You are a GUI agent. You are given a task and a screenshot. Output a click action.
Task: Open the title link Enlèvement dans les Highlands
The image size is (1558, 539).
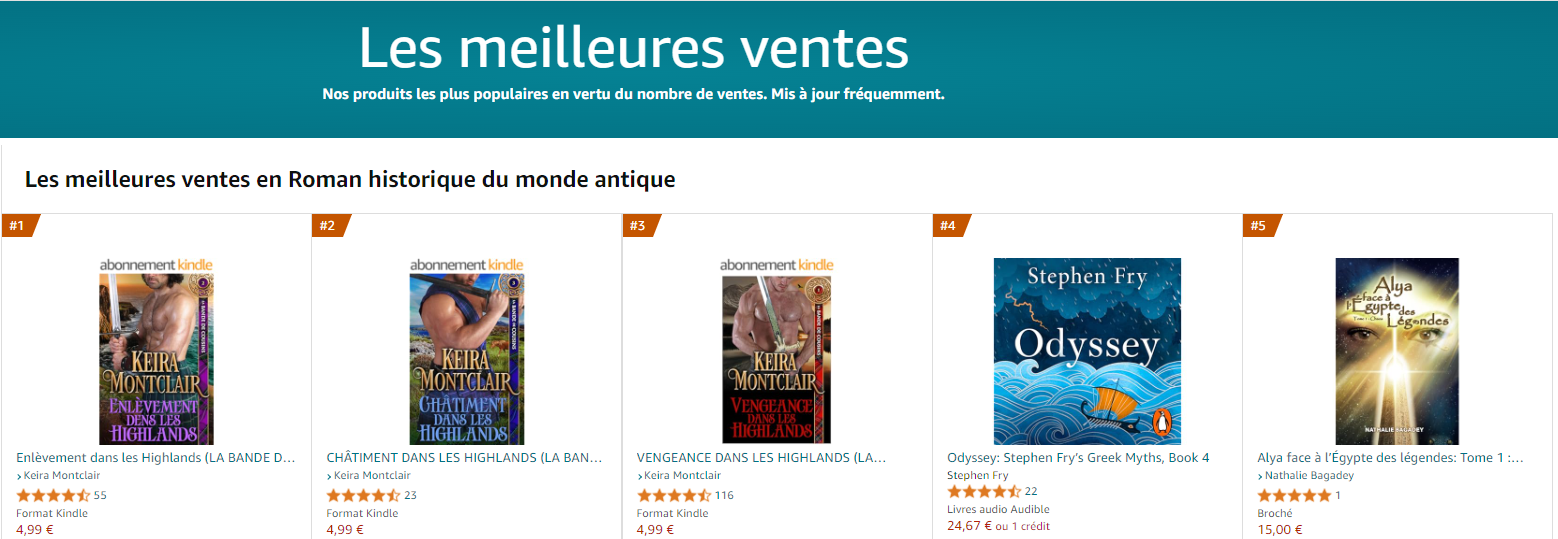[x=156, y=458]
